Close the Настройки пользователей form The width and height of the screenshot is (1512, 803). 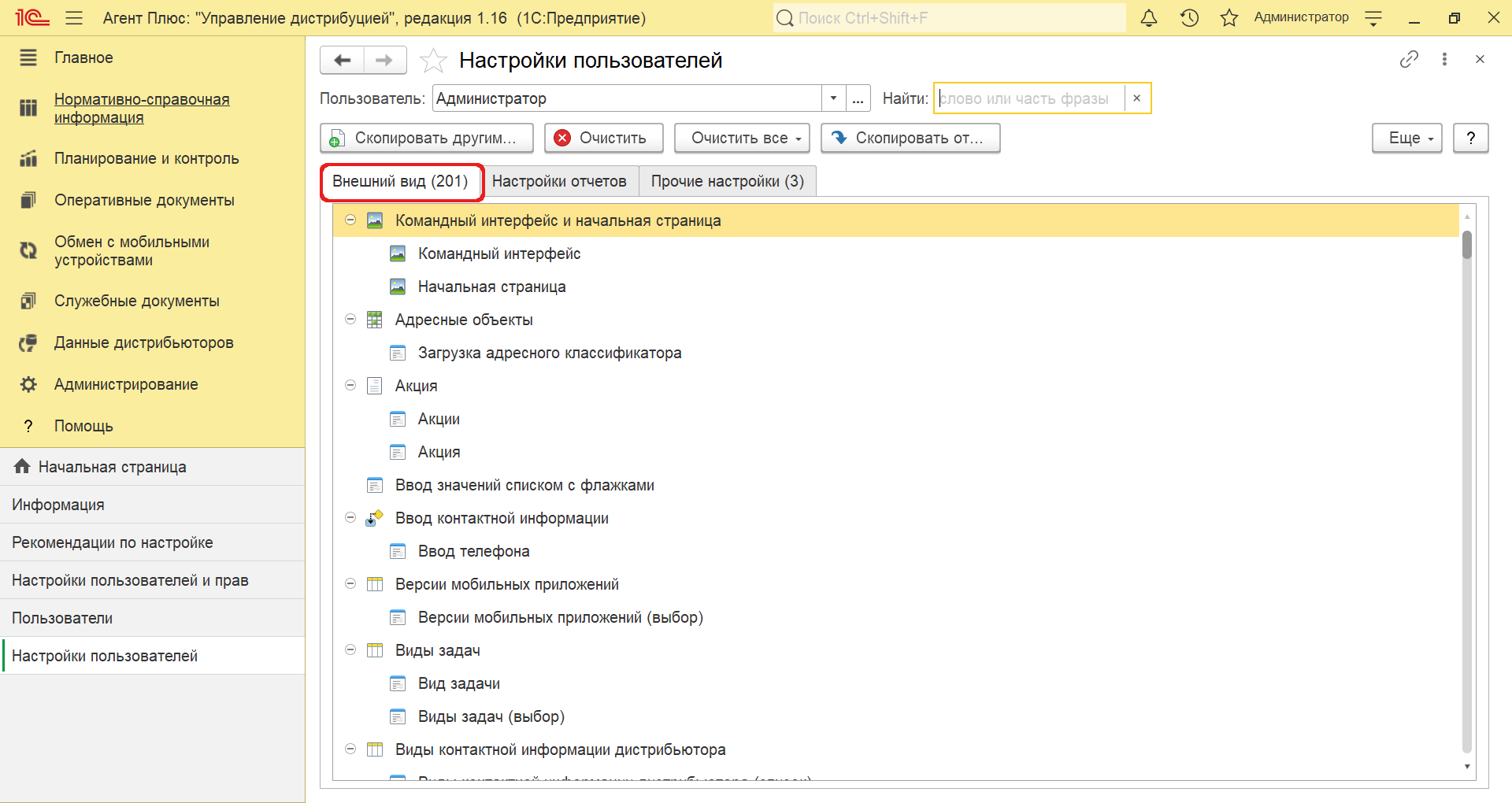(x=1480, y=59)
